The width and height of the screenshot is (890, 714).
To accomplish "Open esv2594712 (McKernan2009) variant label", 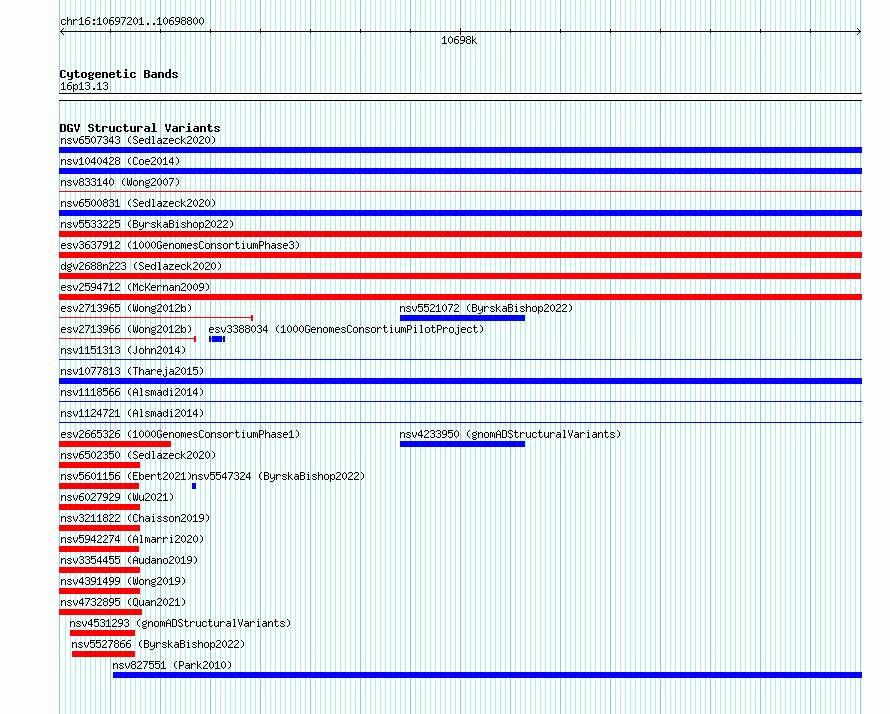I will tap(135, 287).
